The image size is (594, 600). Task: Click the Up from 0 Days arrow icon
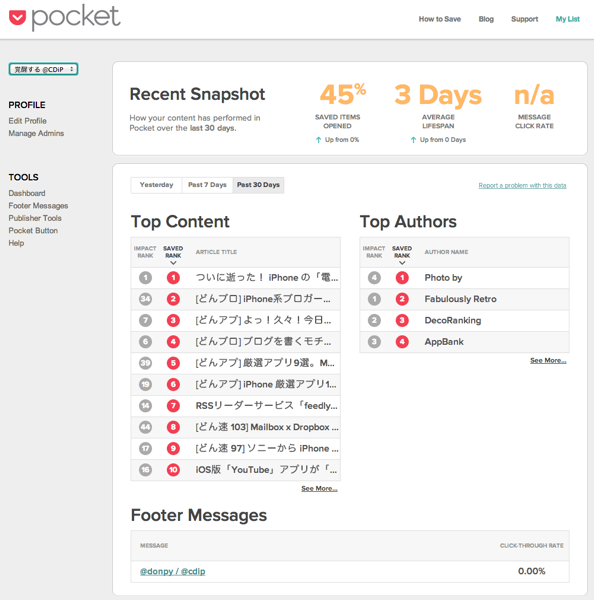click(x=413, y=140)
